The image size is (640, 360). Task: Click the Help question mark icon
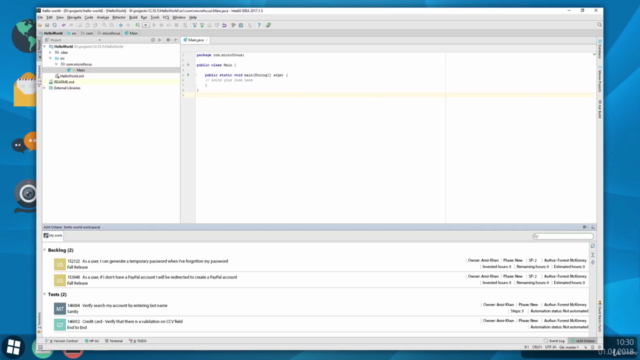259,25
